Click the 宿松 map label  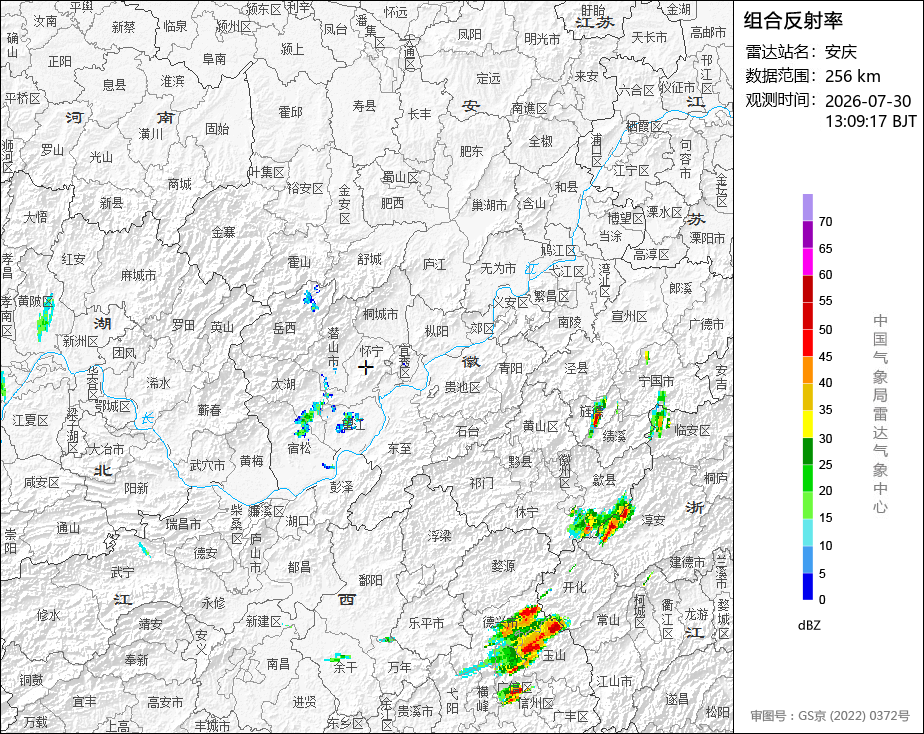(x=299, y=448)
